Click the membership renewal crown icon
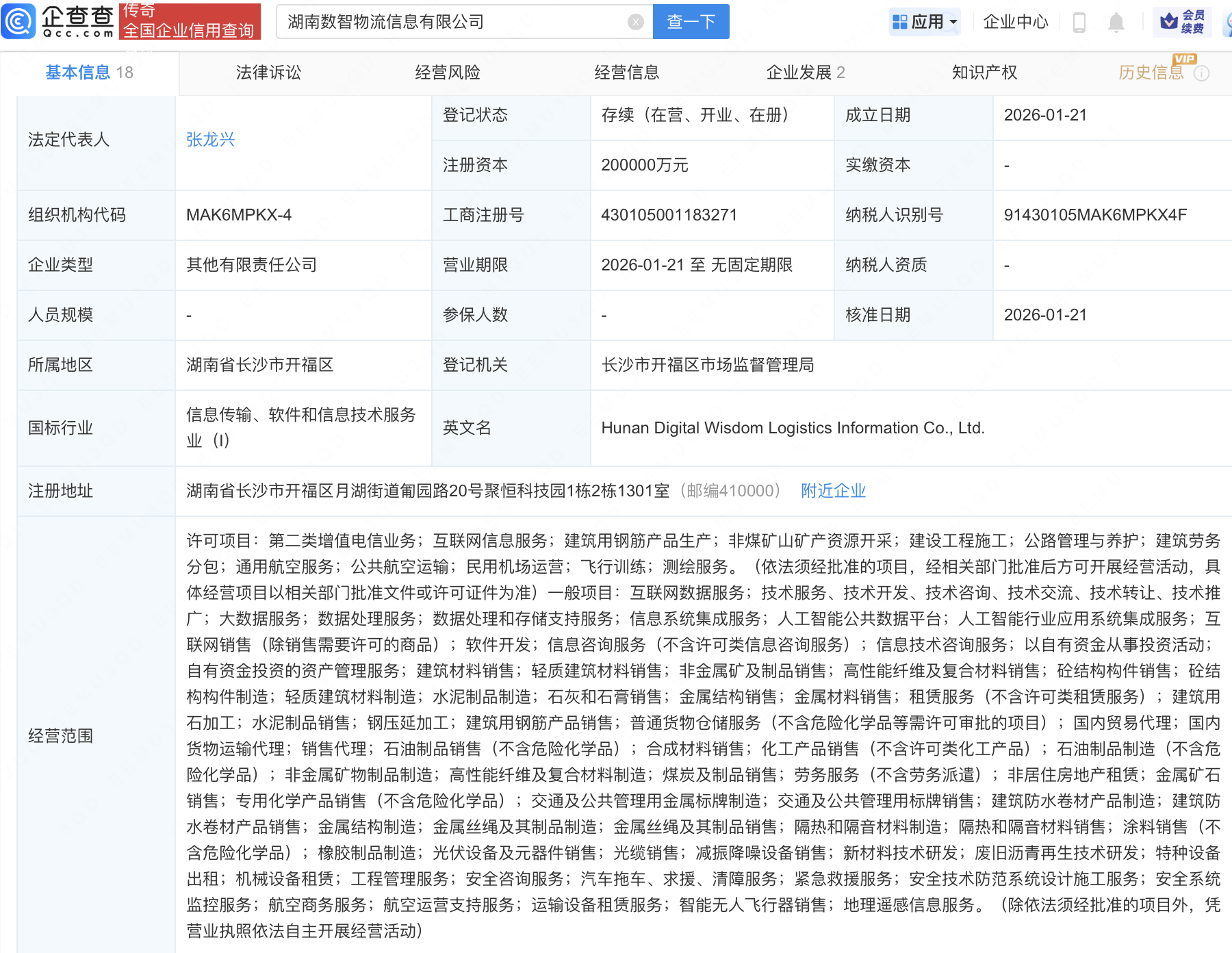Viewport: 1232px width, 953px height. coord(1169,22)
